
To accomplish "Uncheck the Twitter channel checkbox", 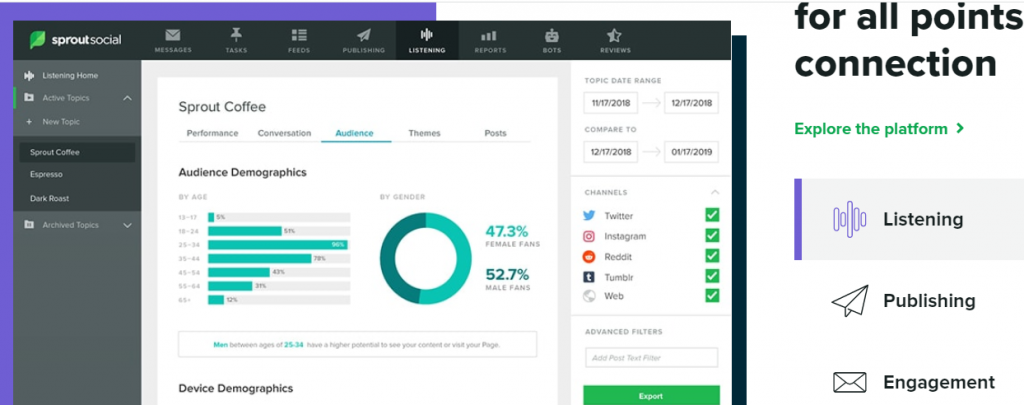I will click(x=712, y=215).
